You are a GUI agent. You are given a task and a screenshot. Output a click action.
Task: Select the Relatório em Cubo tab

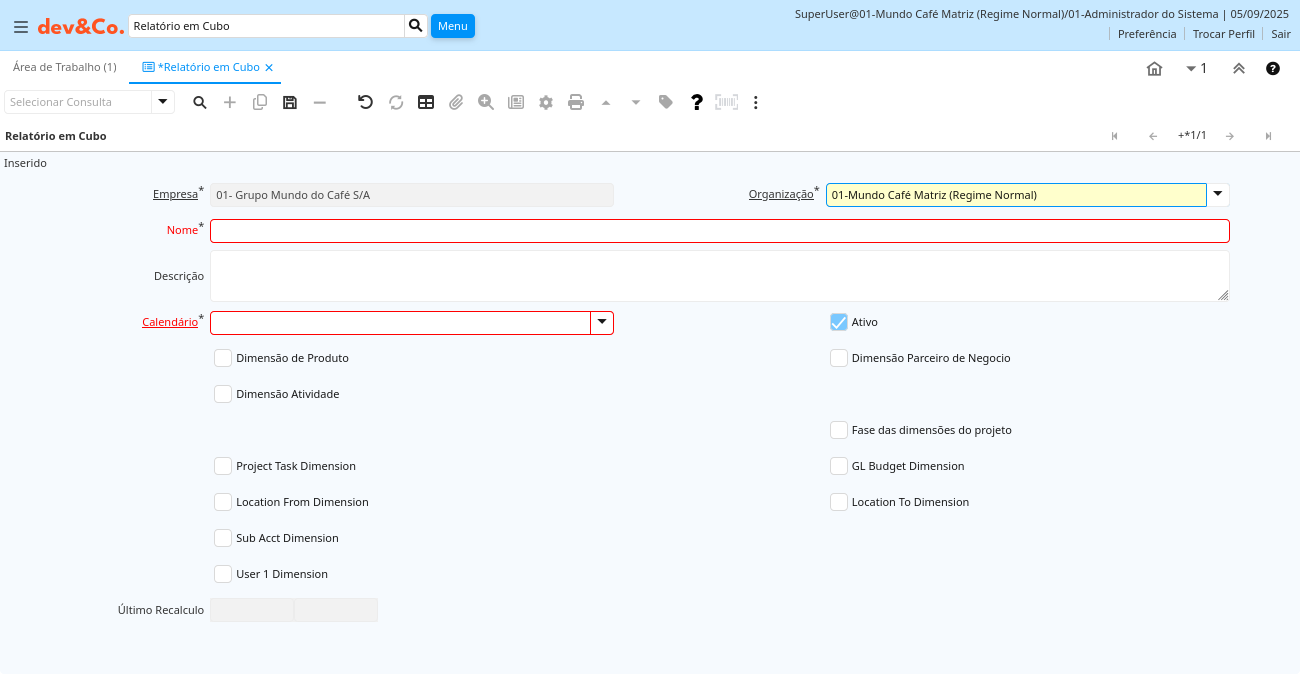[x=208, y=67]
